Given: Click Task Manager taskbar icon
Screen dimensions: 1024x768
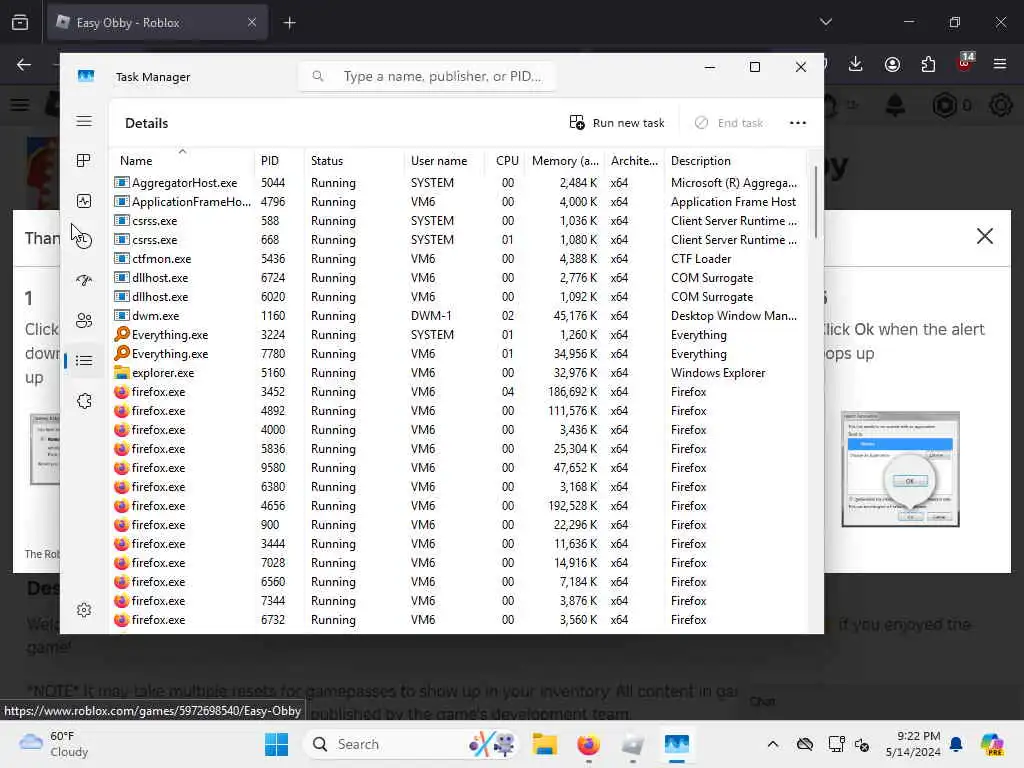Looking at the screenshot, I should (677, 744).
